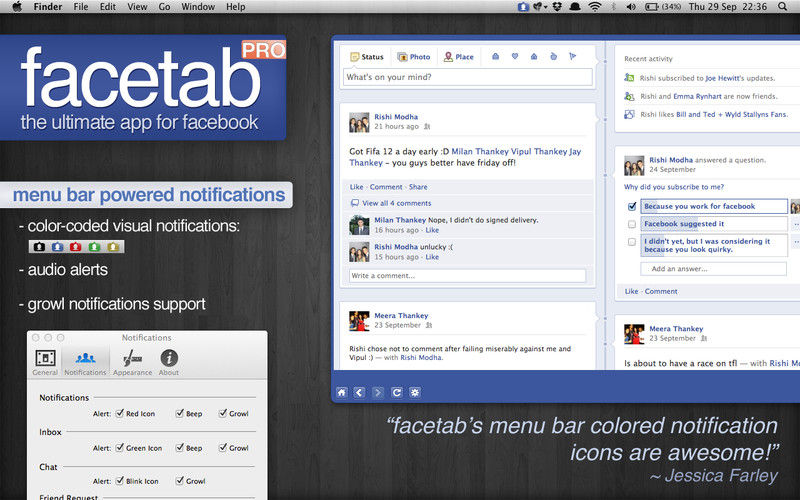The height and width of the screenshot is (500, 800).
Task: Open Spotlight search magnifier
Action: (783, 7)
